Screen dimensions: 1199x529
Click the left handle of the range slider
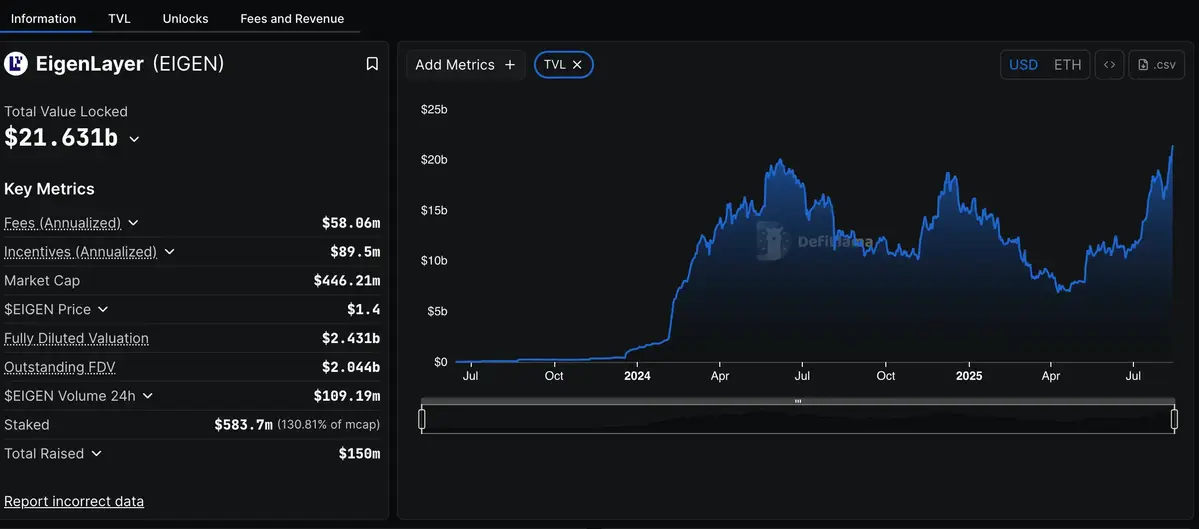(421, 420)
